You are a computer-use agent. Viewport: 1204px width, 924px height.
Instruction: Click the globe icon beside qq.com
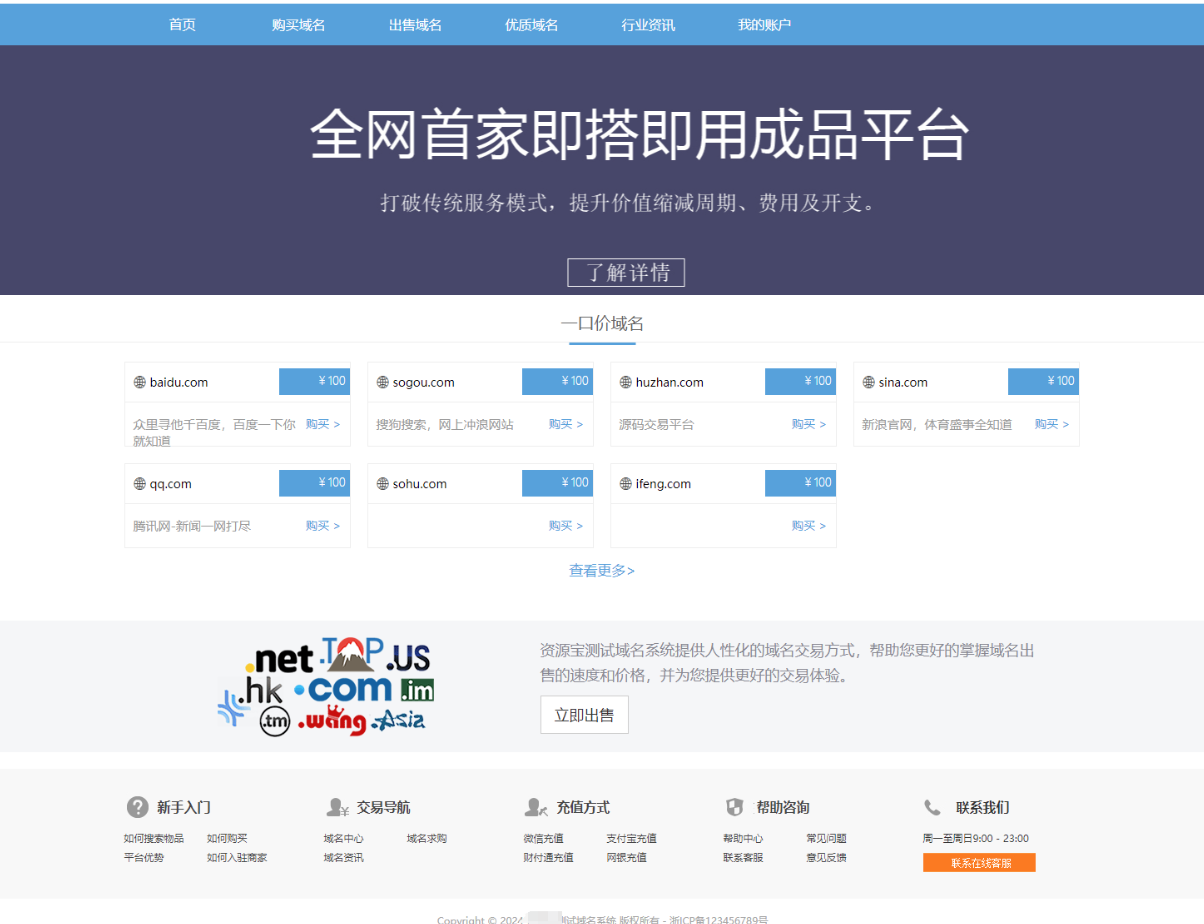142,483
